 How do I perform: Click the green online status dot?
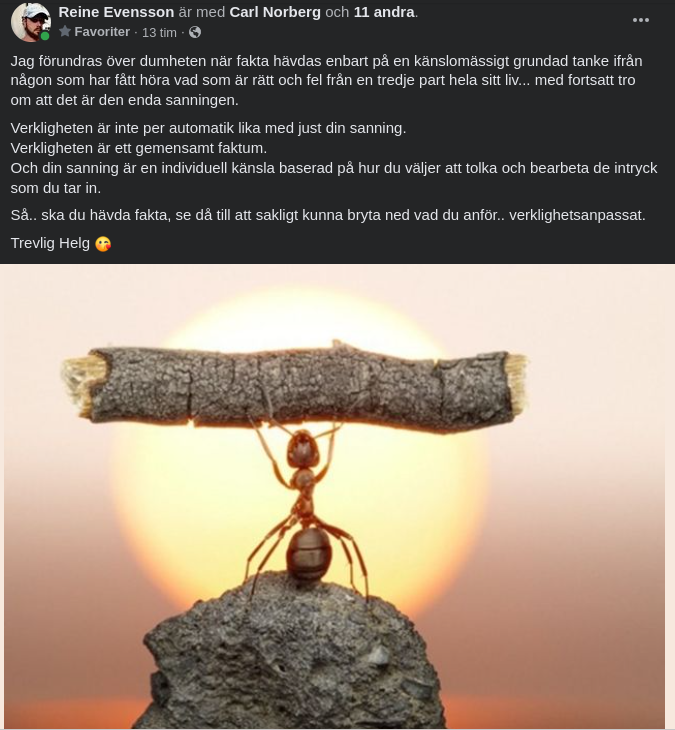point(45,36)
